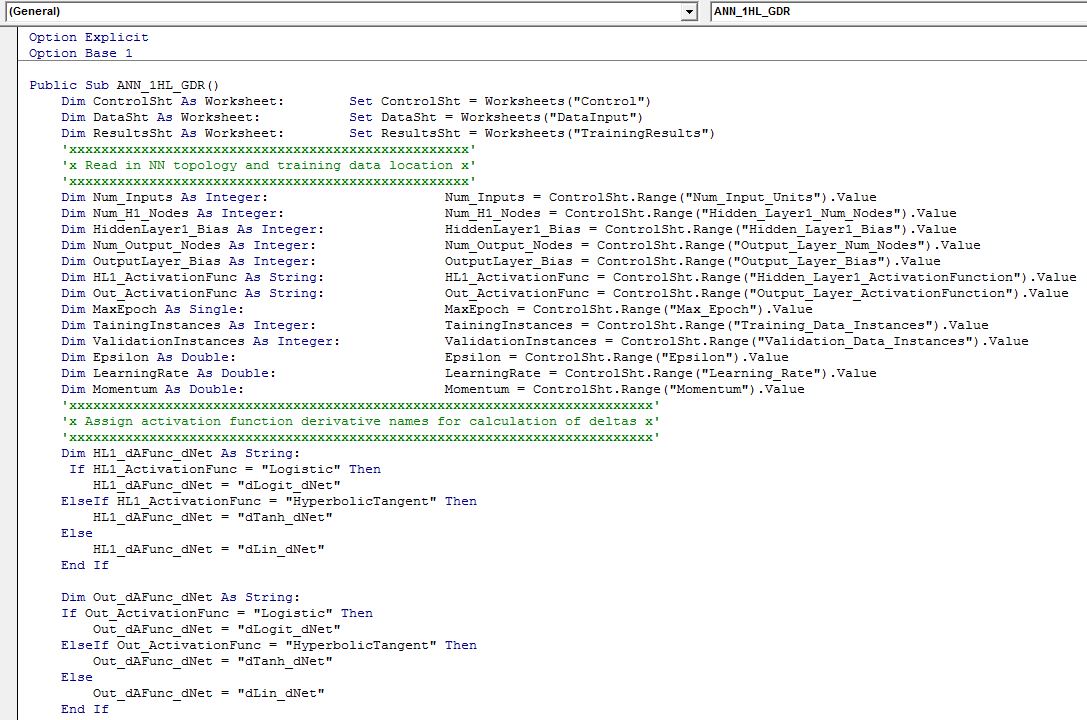Click the HL1_dAFunc_dNet = "dTanh_dNet" assignment

(x=212, y=517)
